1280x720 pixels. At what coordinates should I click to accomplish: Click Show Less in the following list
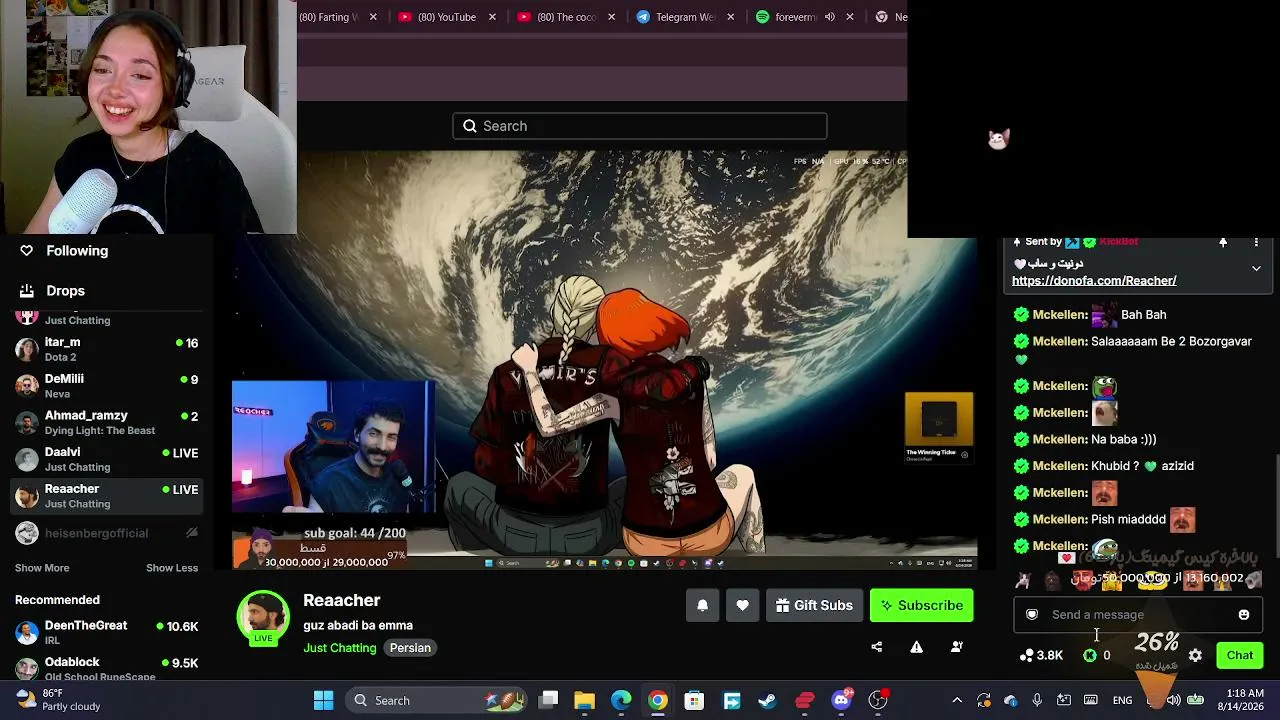click(x=172, y=568)
